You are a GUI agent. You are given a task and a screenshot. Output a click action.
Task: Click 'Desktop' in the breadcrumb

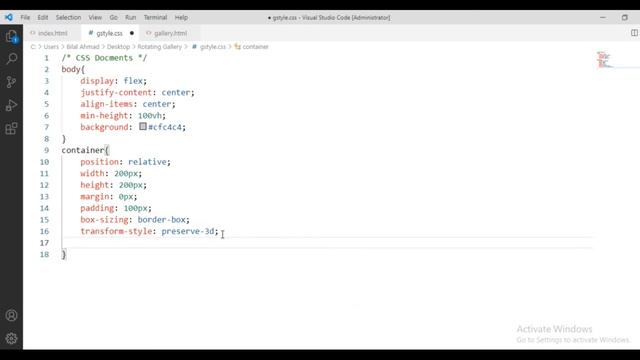coord(118,47)
